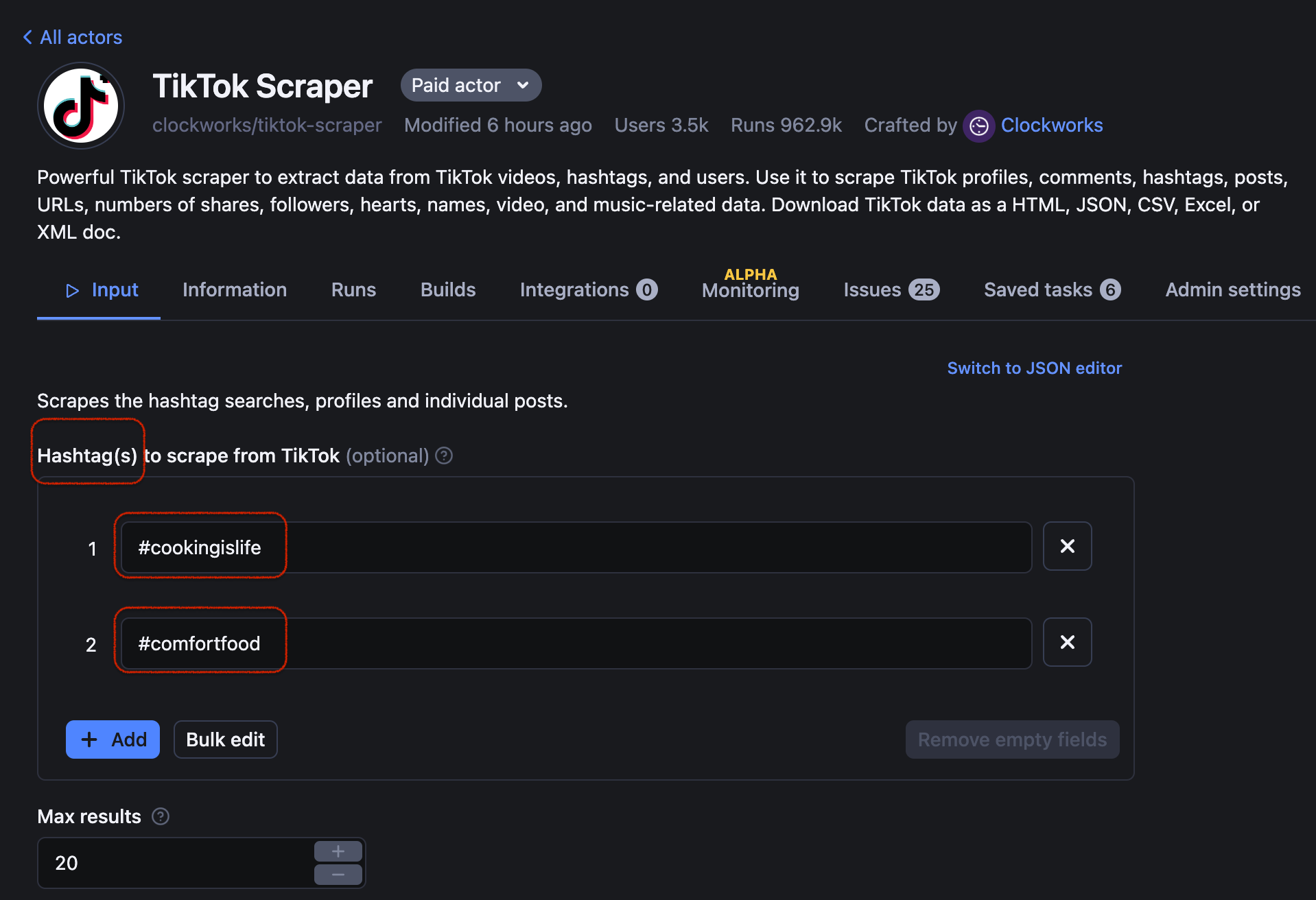This screenshot has width=1316, height=900.
Task: Switch to the Runs tab
Action: tap(353, 289)
